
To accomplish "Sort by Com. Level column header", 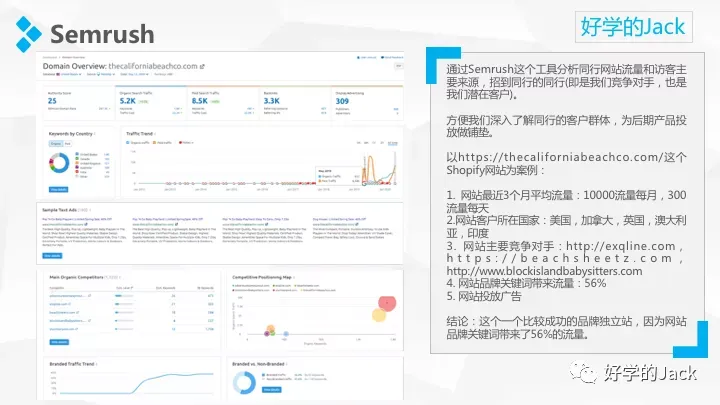I will [124, 288].
